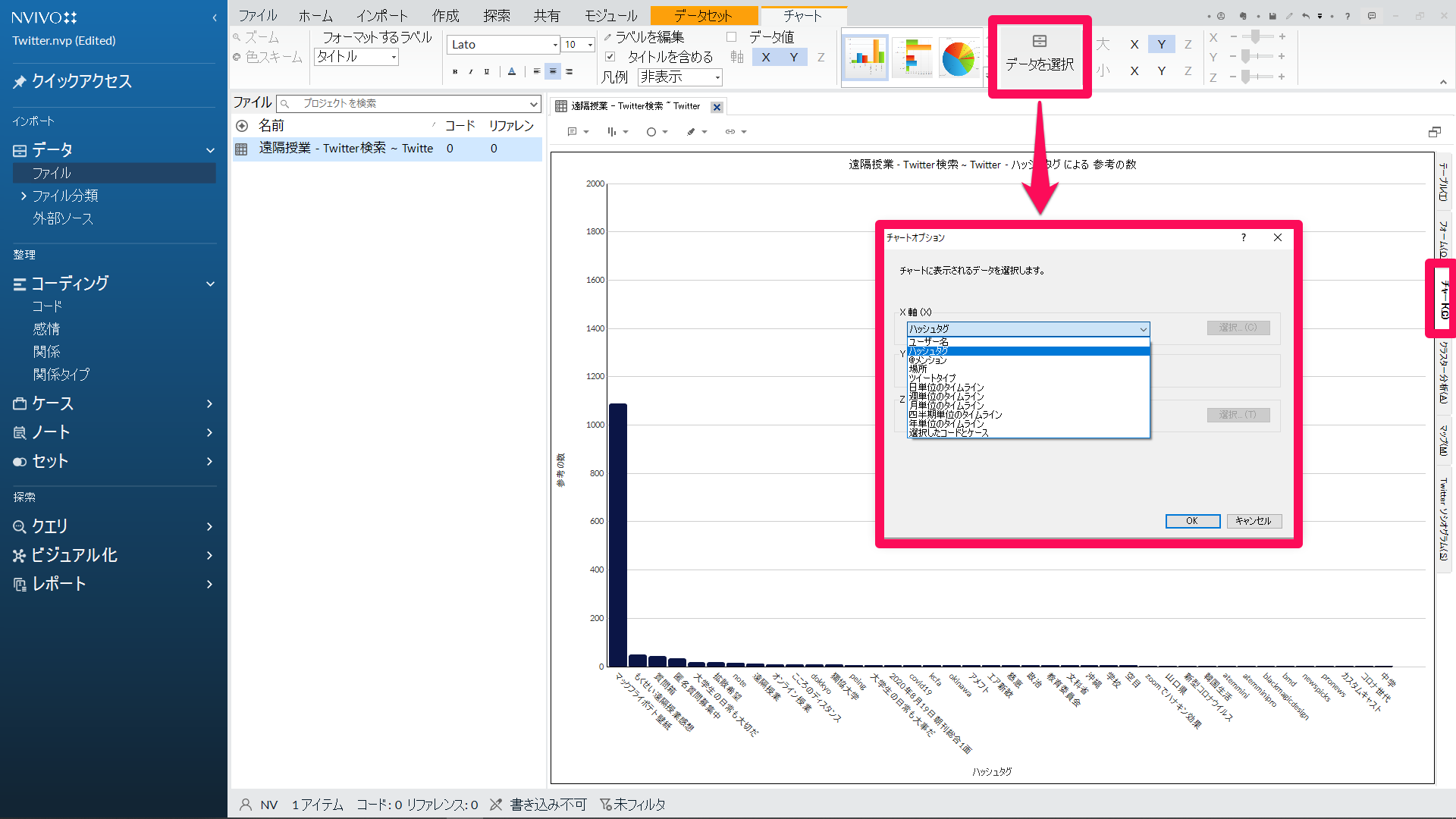Toggle the Y axis label button
1456x819 pixels.
(793, 57)
